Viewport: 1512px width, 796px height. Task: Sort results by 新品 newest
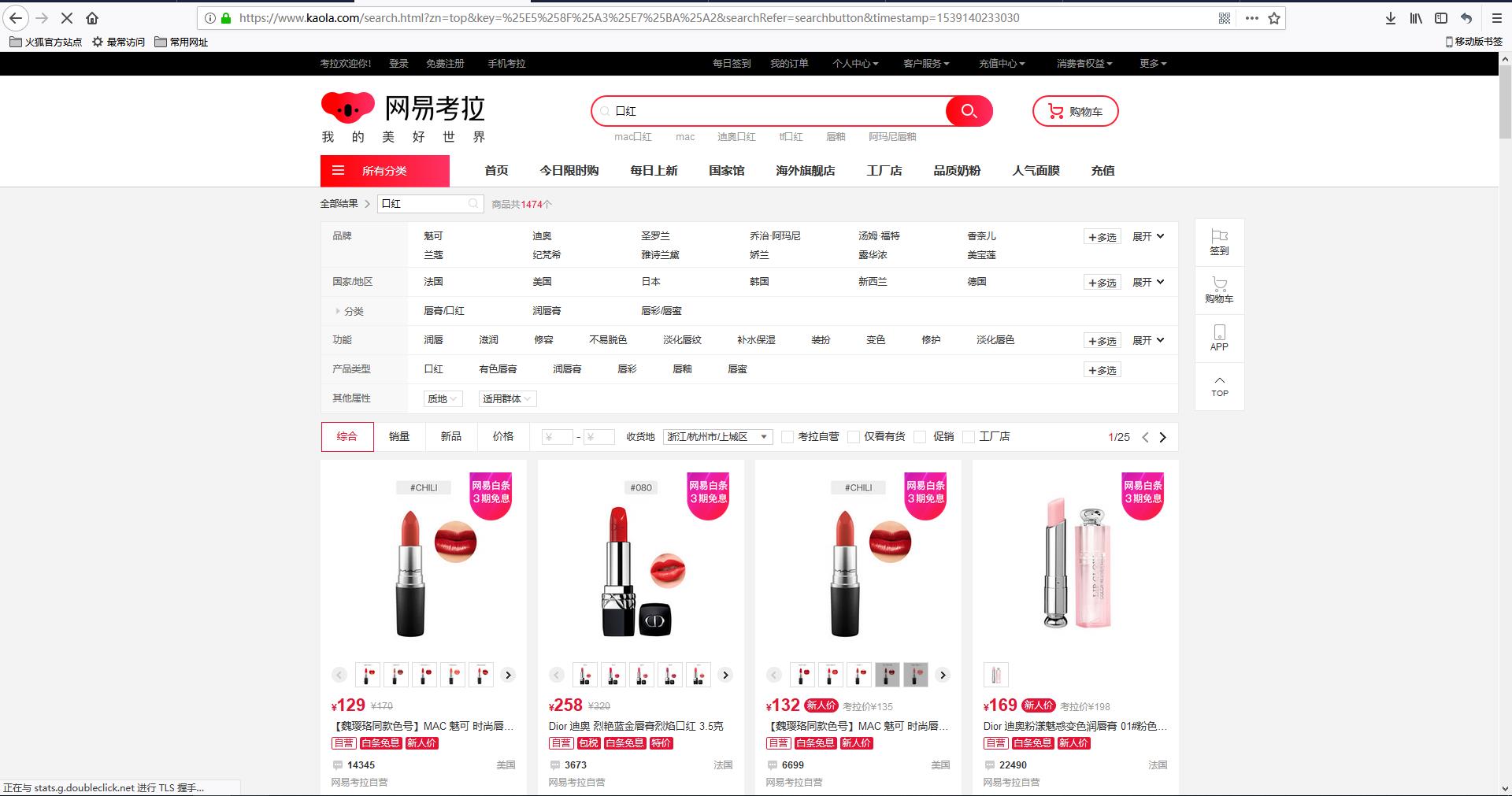[x=451, y=437]
